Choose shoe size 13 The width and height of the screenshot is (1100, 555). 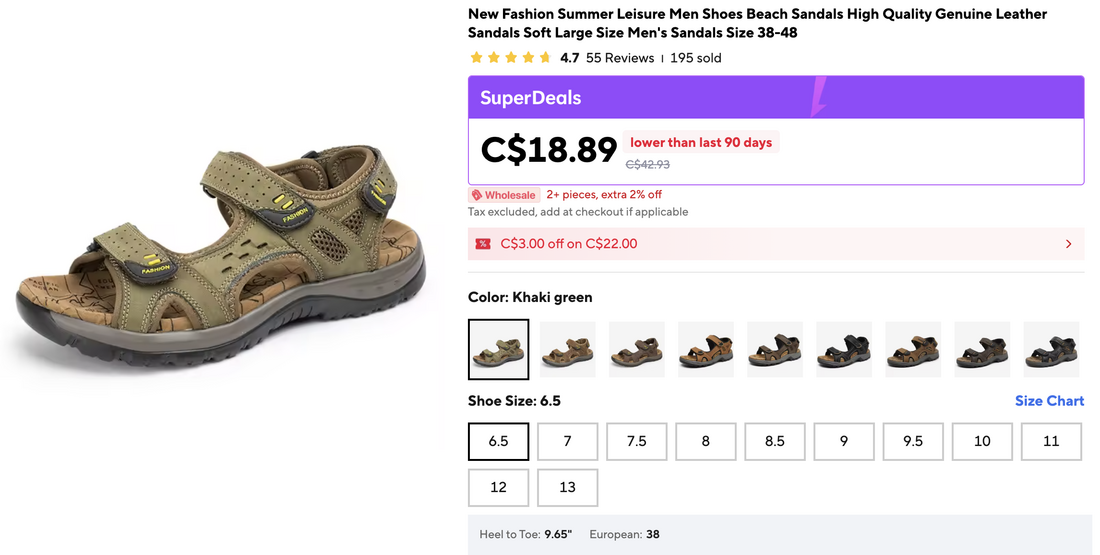pyautogui.click(x=567, y=487)
